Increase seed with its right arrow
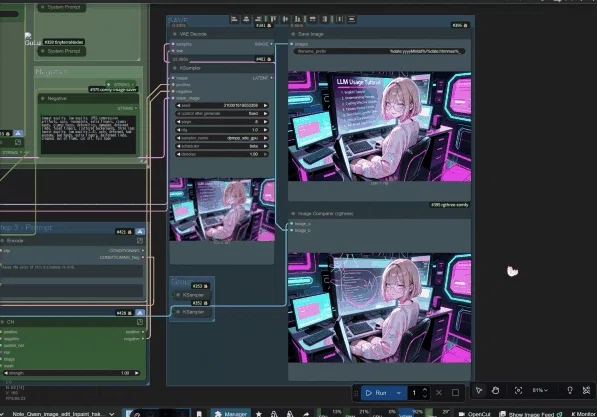Image resolution: width=597 pixels, height=417 pixels. 265,105
